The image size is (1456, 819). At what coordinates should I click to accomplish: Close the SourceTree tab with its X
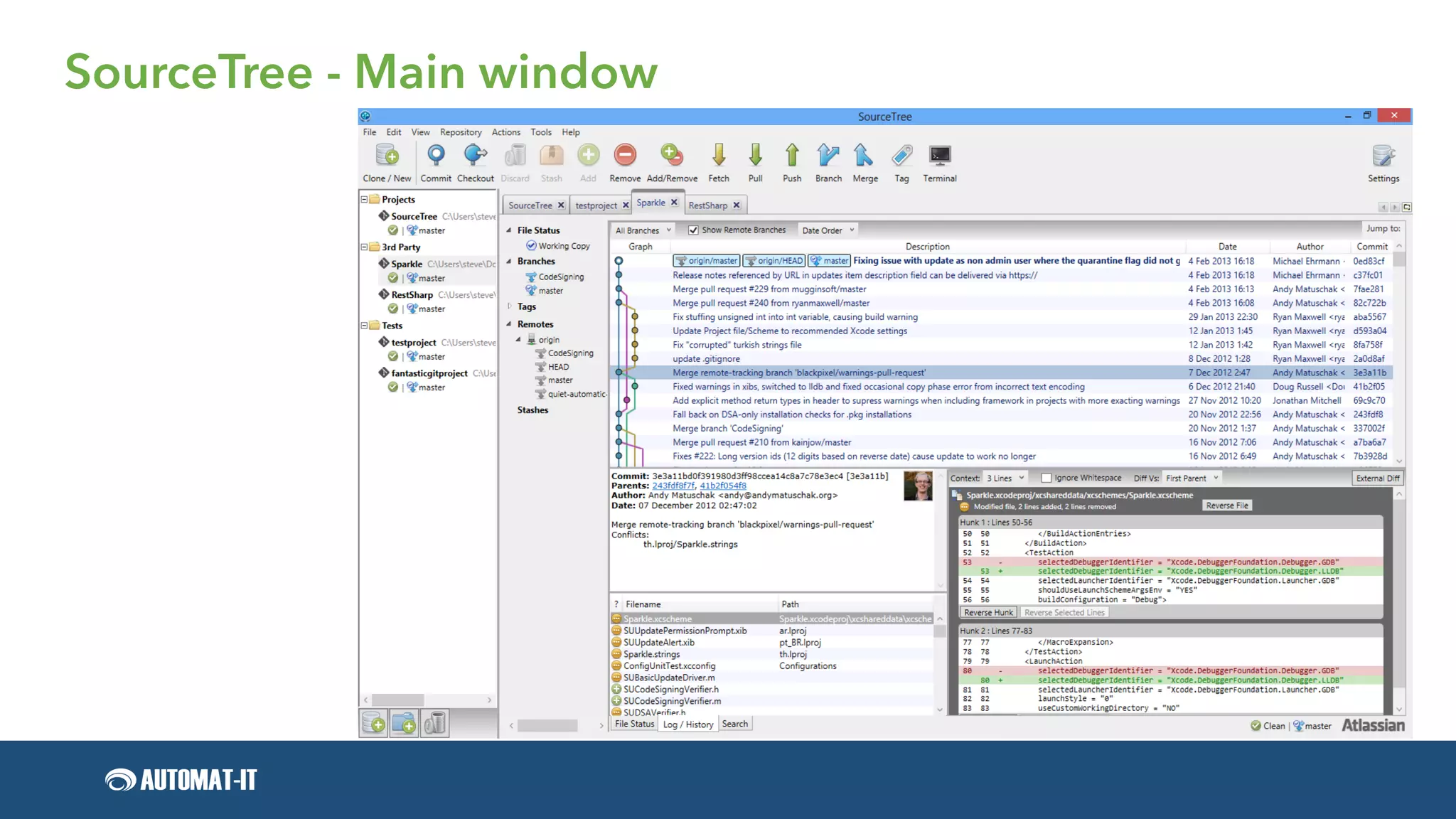tap(561, 205)
